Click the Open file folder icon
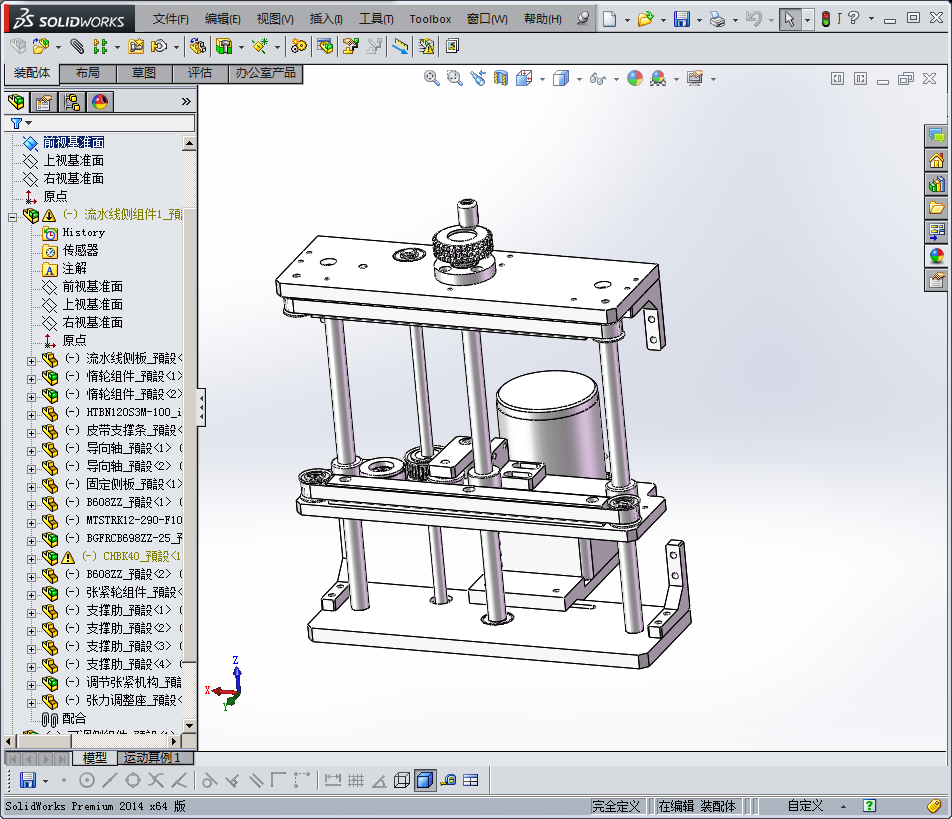Image resolution: width=952 pixels, height=819 pixels. (645, 19)
